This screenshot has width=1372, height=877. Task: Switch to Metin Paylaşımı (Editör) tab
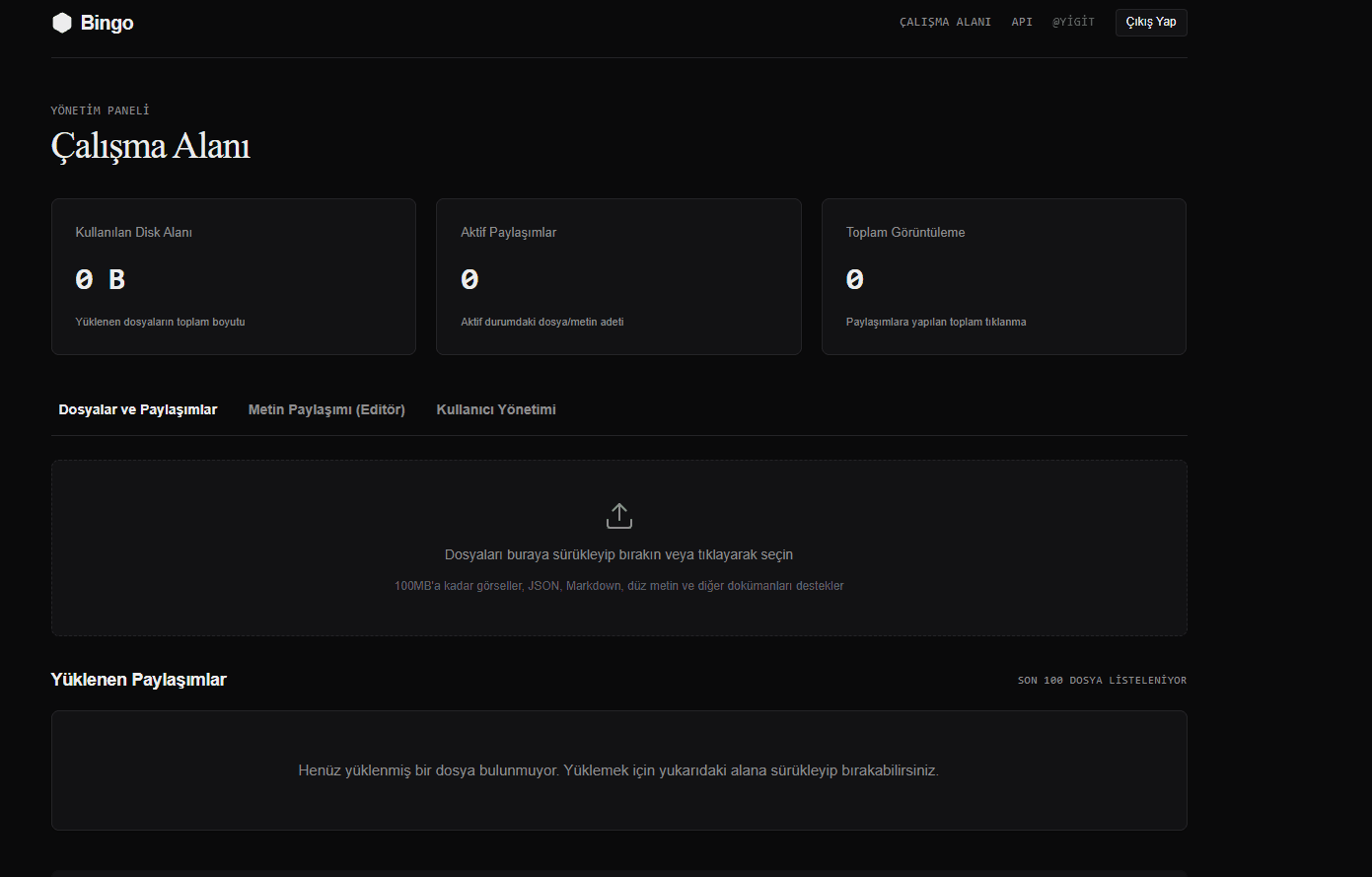(326, 409)
